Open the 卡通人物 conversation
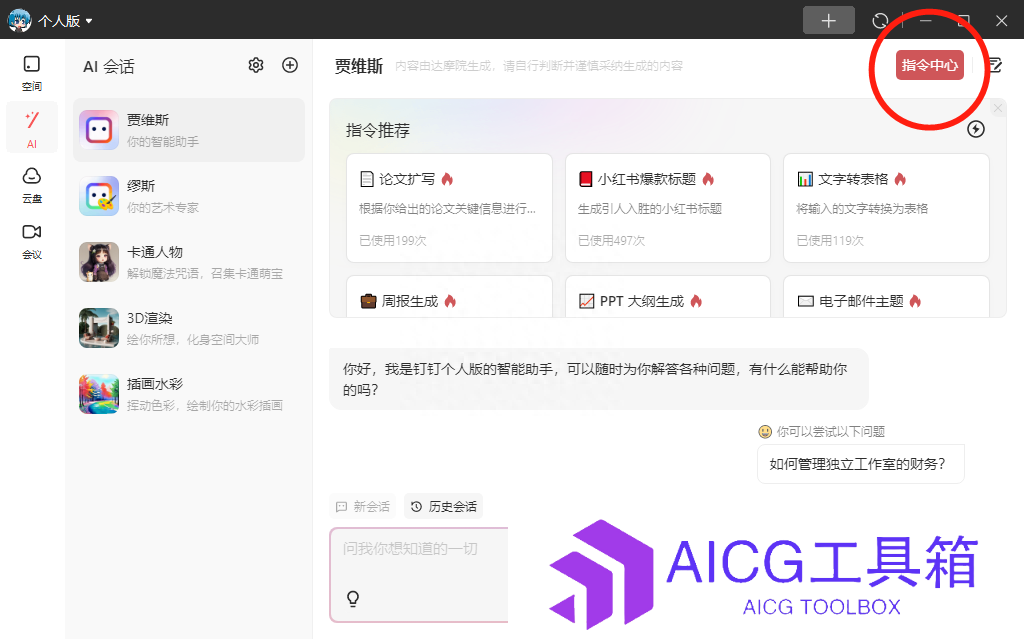 [189, 262]
